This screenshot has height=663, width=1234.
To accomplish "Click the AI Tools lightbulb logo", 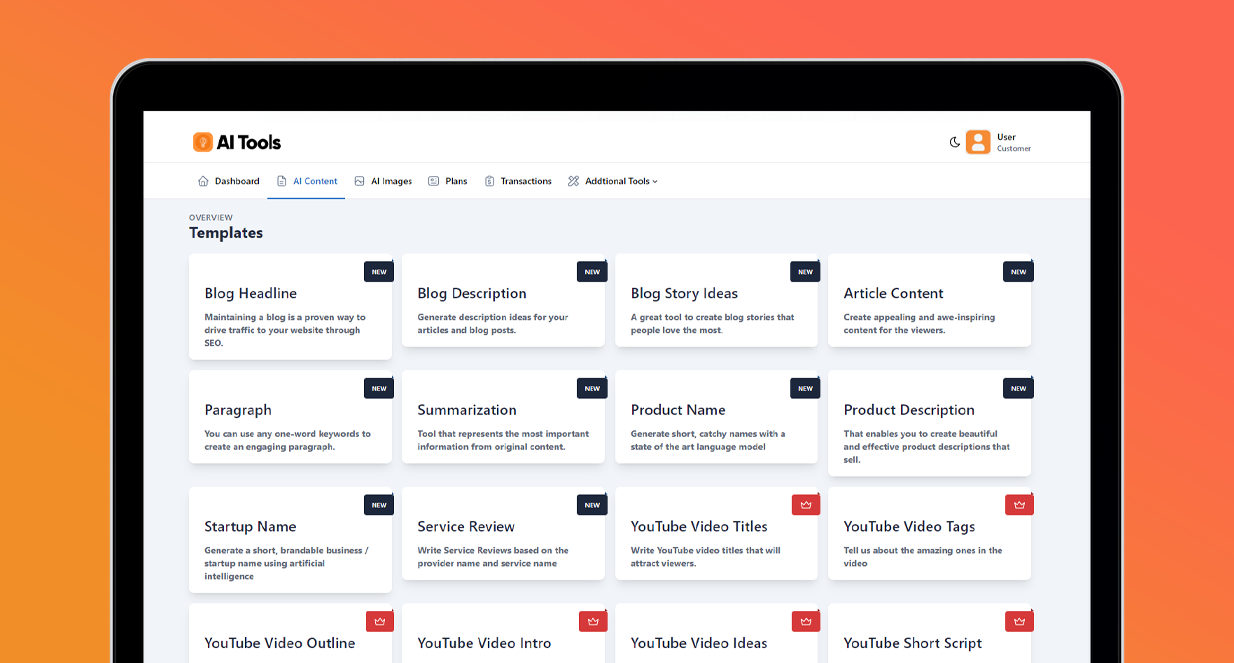I will click(x=203, y=142).
